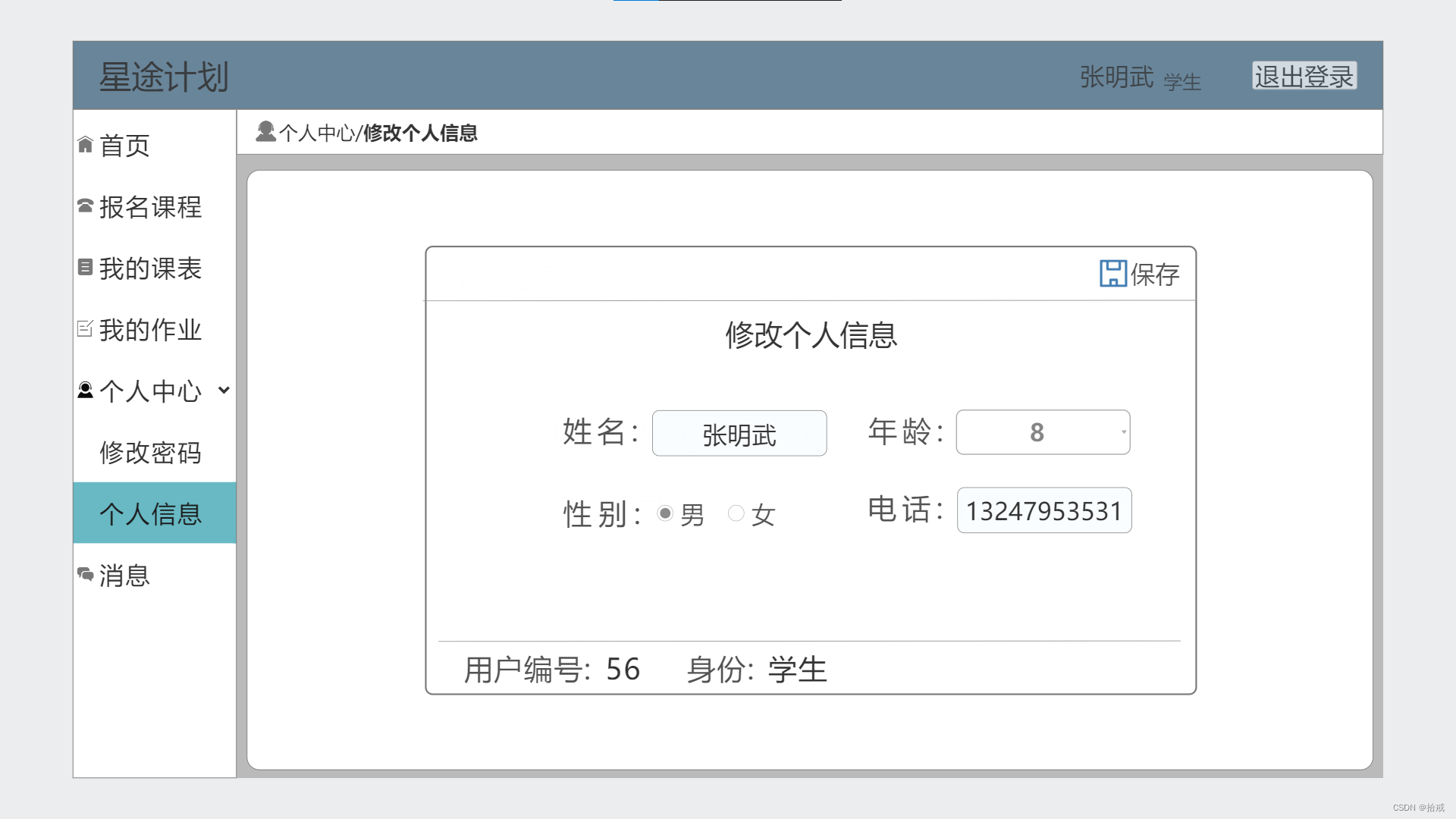Open the 年龄 age dropdown
Image resolution: width=1456 pixels, height=819 pixels.
click(x=1042, y=433)
